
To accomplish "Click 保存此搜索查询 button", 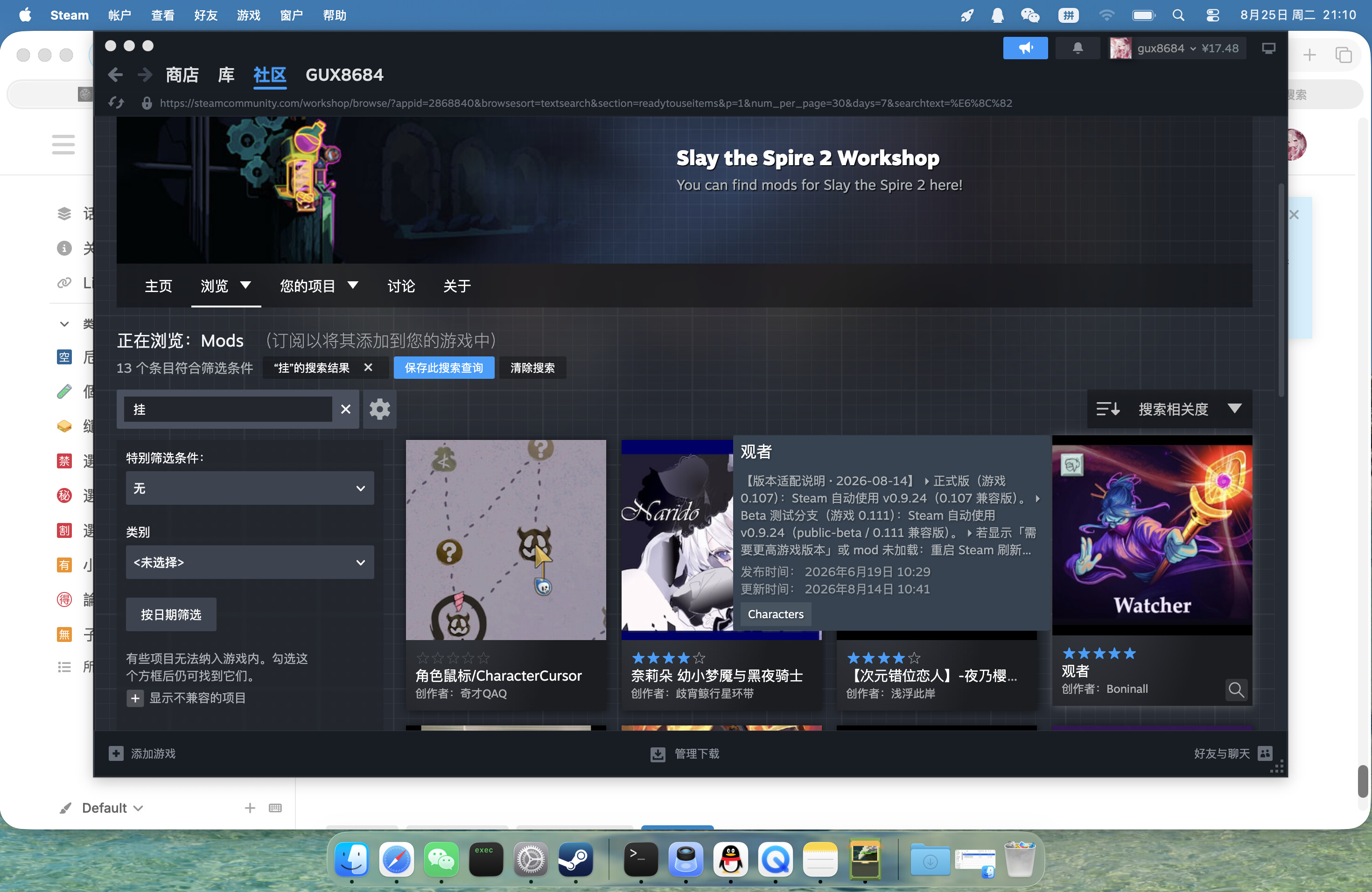I will click(x=444, y=368).
